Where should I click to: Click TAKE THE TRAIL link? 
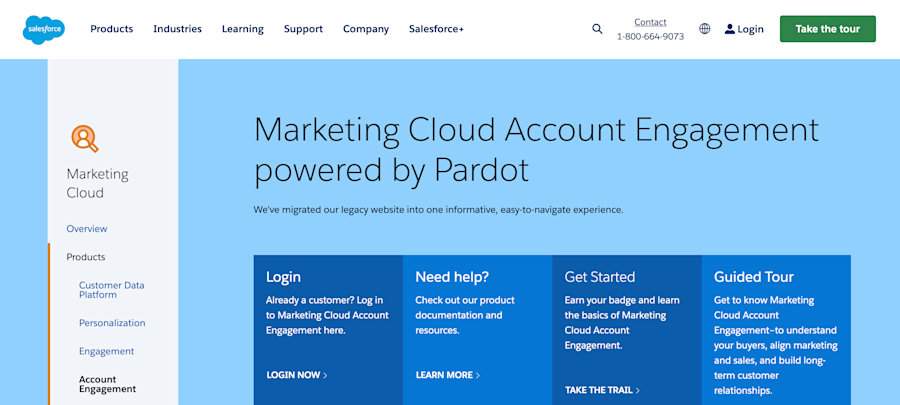click(599, 390)
